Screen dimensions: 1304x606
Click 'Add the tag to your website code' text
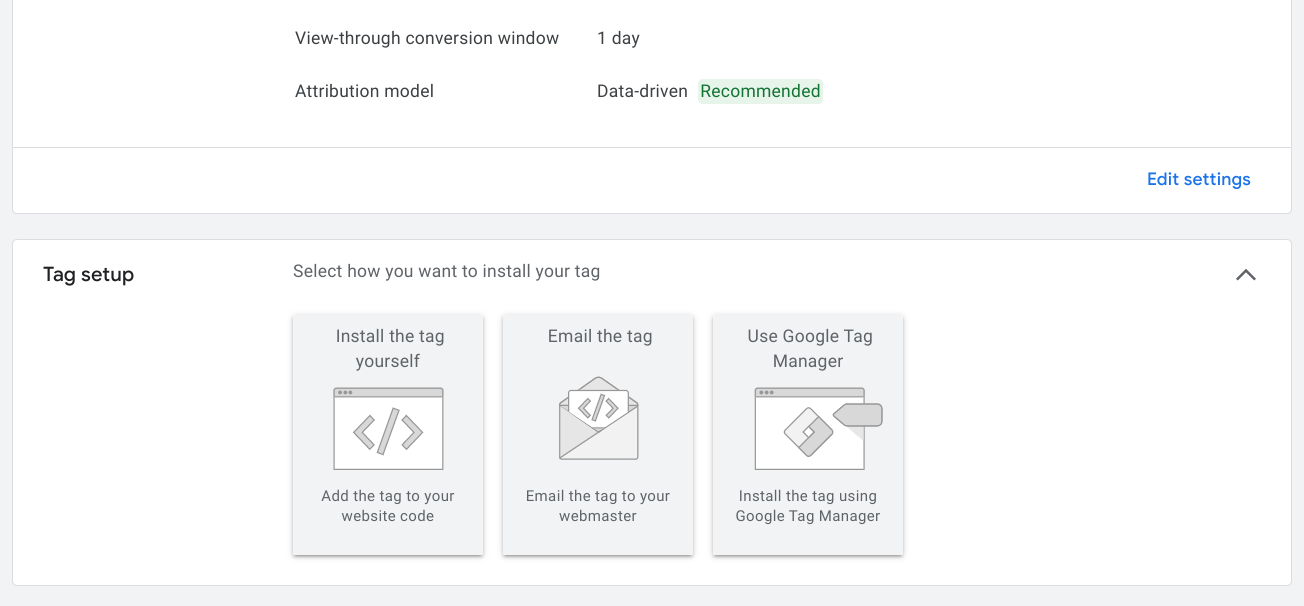tap(388, 506)
